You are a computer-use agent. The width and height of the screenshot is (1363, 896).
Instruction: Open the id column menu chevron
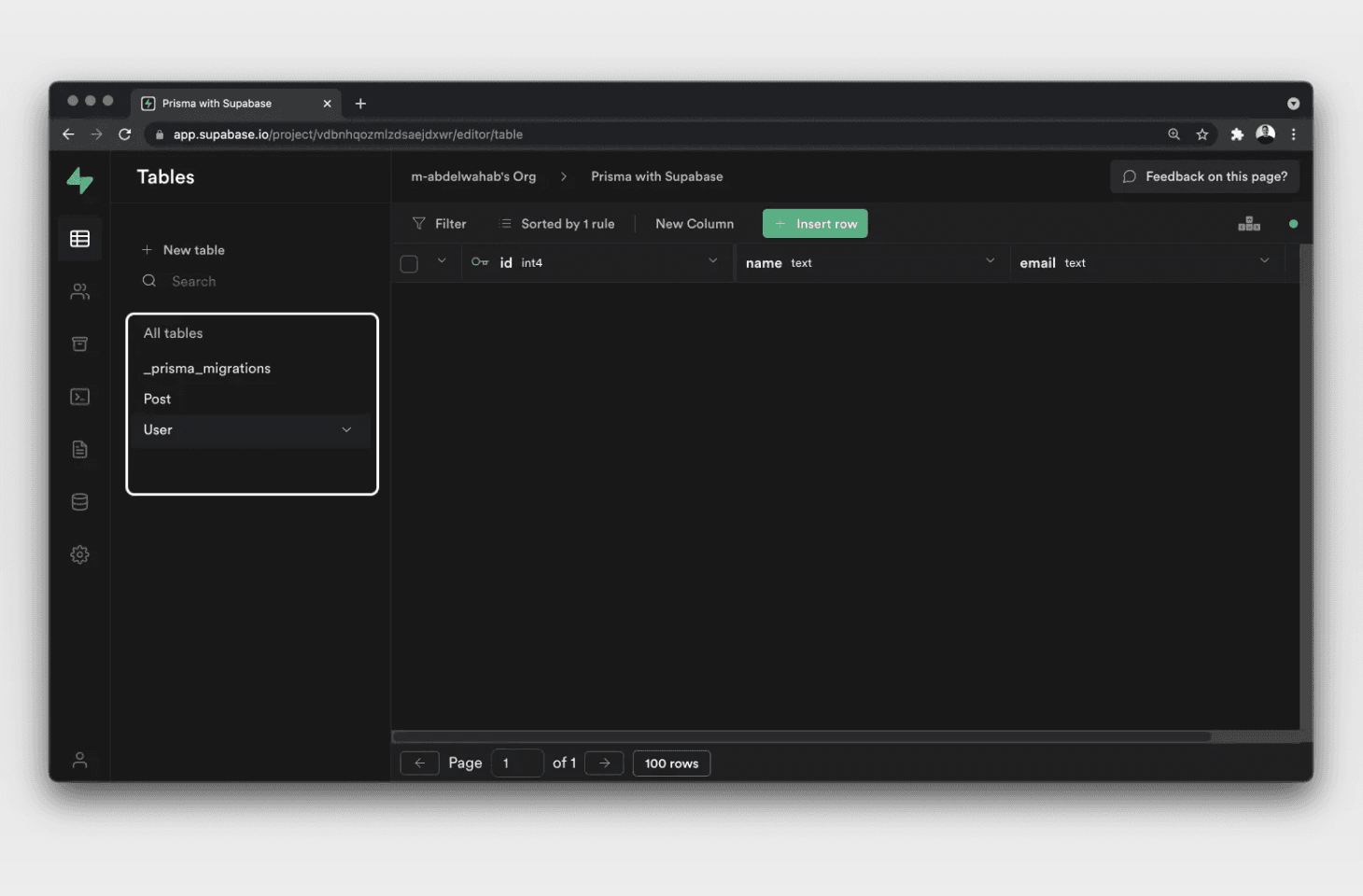click(713, 261)
